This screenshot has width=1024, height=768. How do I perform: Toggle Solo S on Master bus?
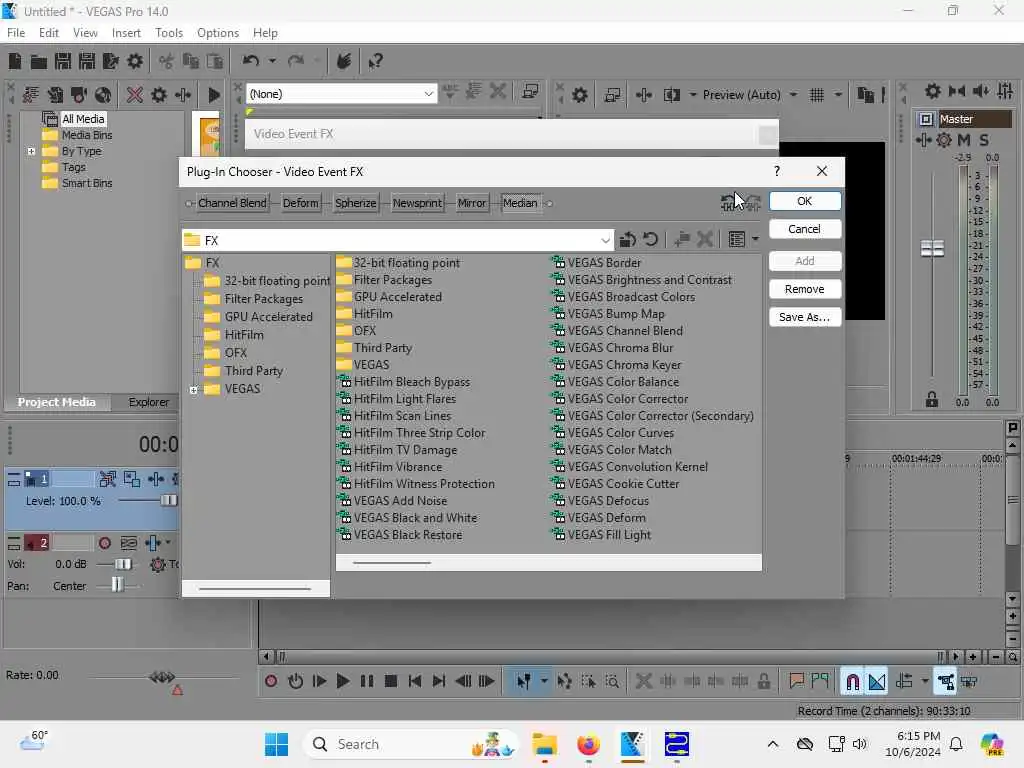pos(984,140)
